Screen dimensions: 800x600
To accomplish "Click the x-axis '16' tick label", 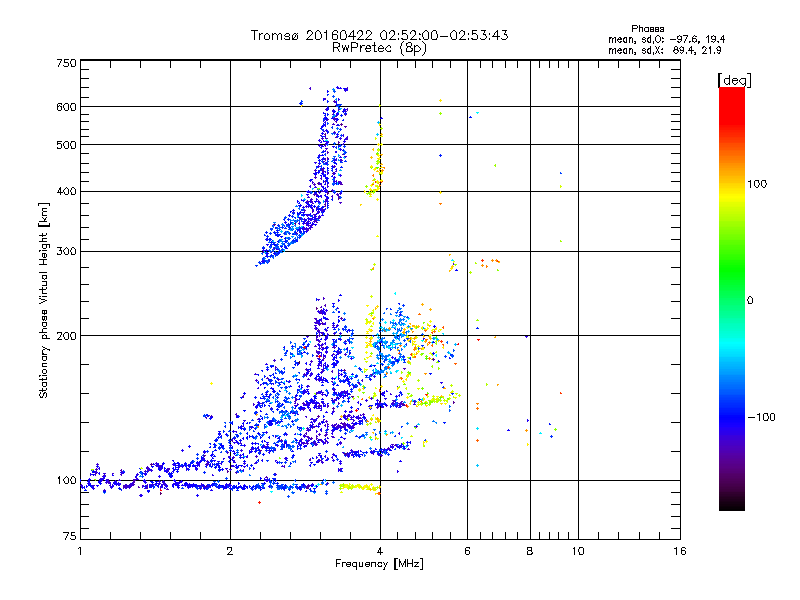I will [680, 551].
